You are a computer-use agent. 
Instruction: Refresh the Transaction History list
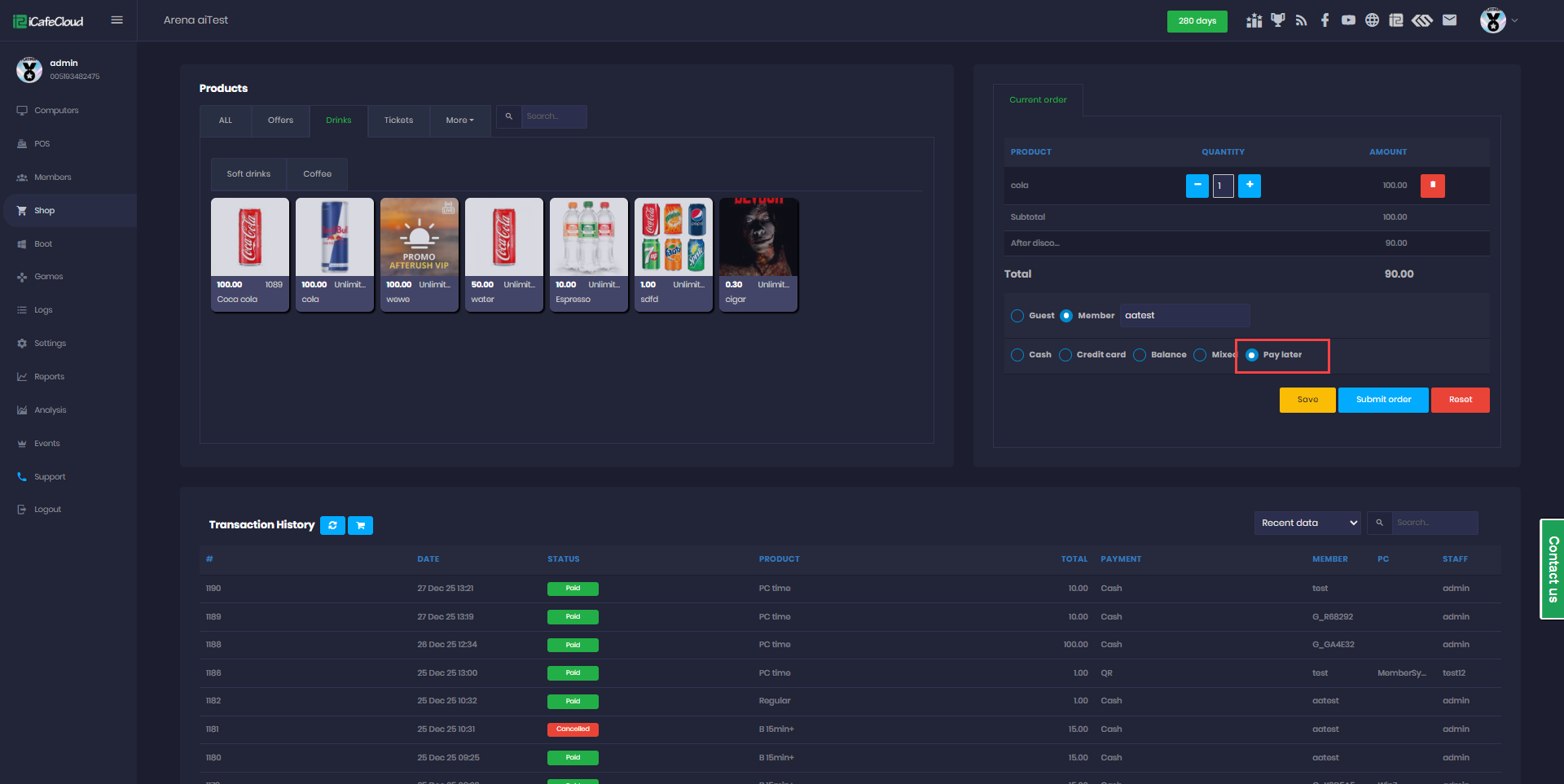tap(332, 525)
